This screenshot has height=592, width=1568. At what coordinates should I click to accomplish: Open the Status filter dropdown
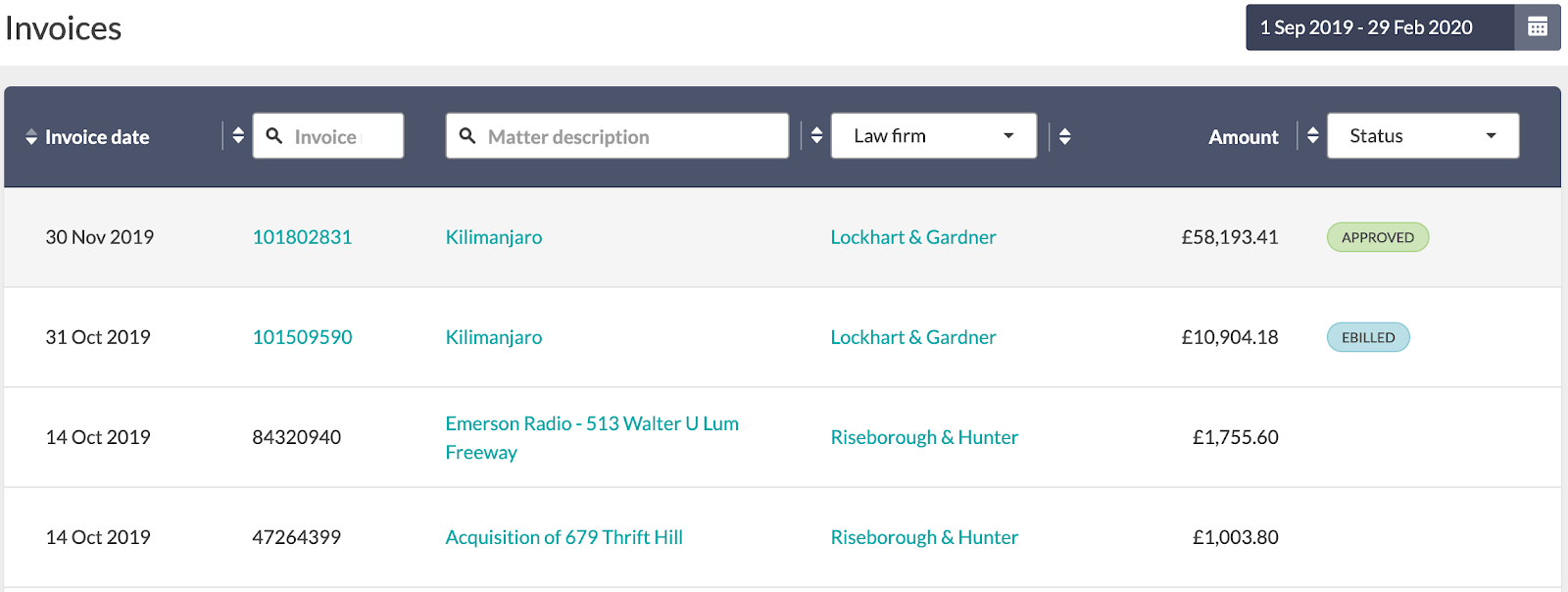pos(1423,135)
